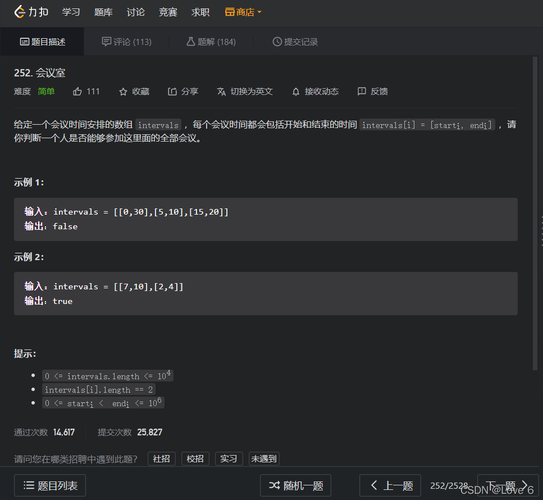The width and height of the screenshot is (543, 500).
Task: Open the 求职 menu item
Action: [200, 12]
